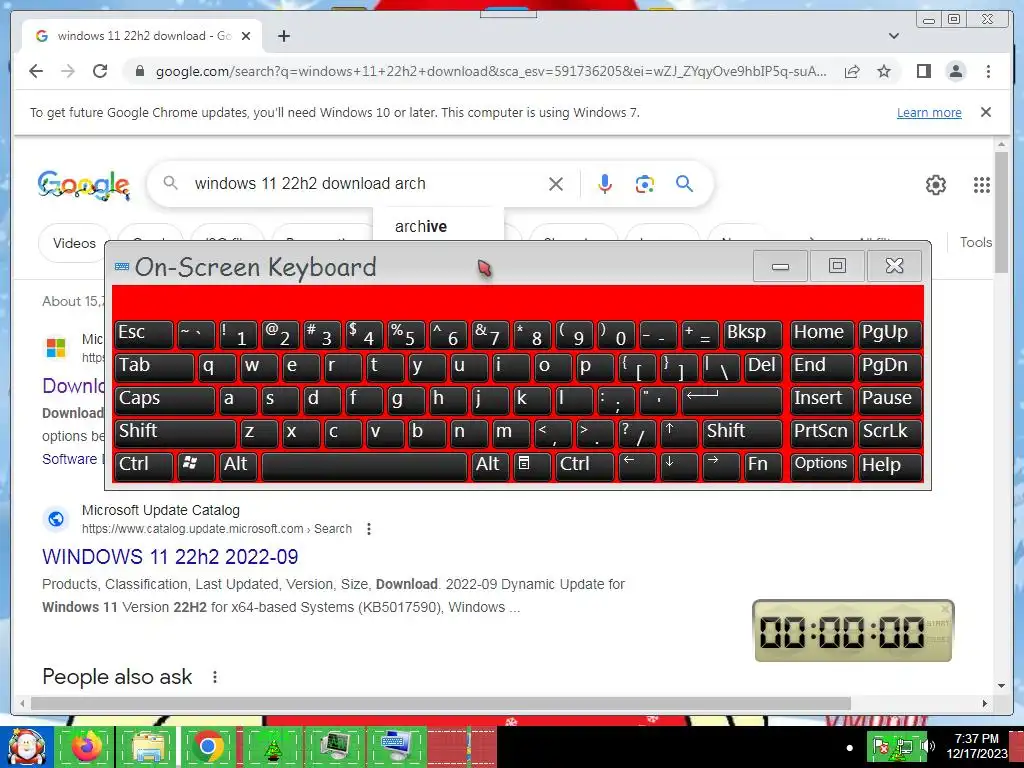
Task: Toggle left Ctrl on On-Screen Keyboard
Action: coord(144,465)
